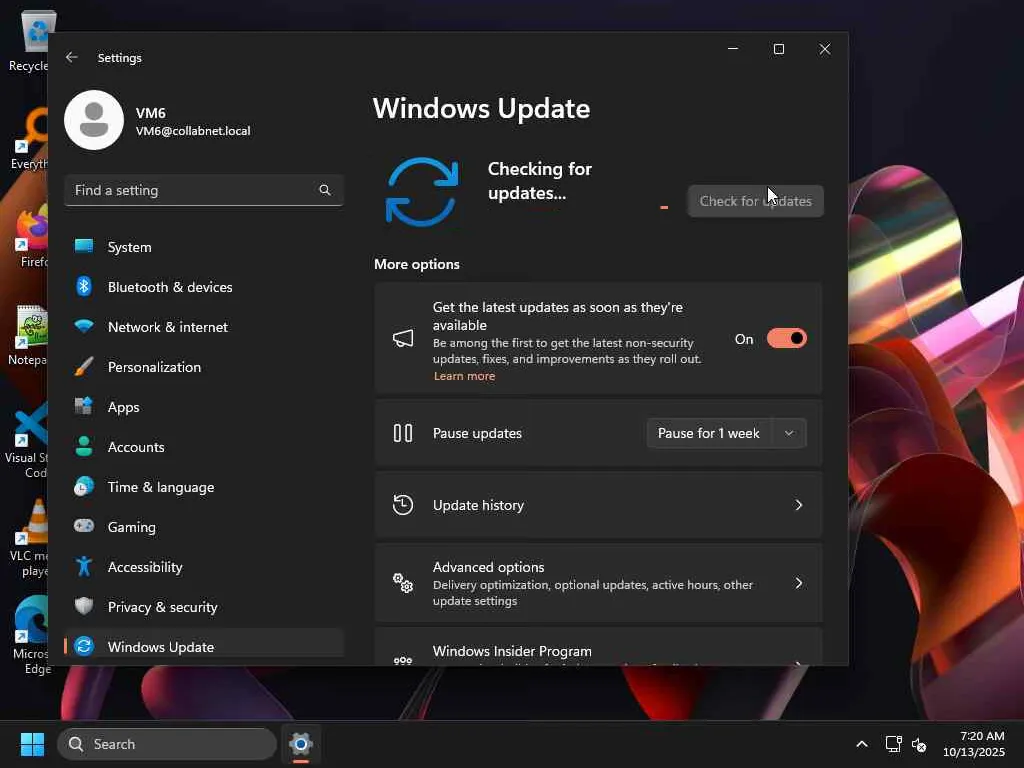This screenshot has height=768, width=1024.
Task: Click the muted volume tray icon
Action: coord(919,744)
